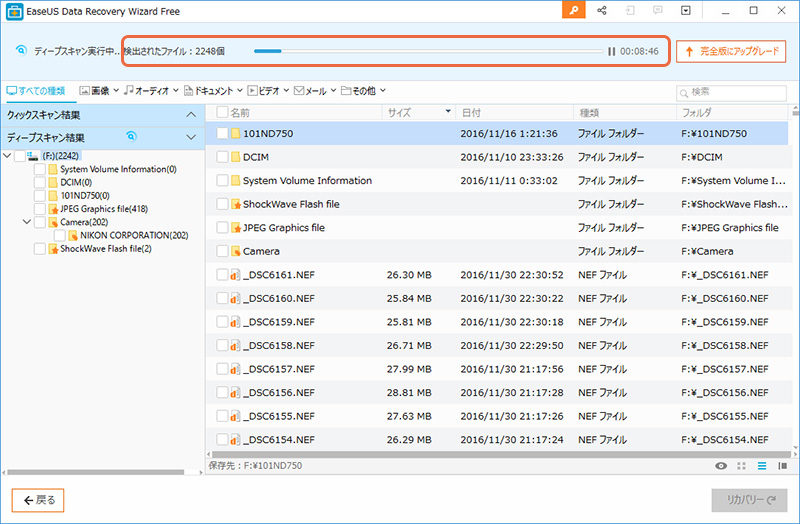Collapse the Camera(202) tree node

coord(27,222)
